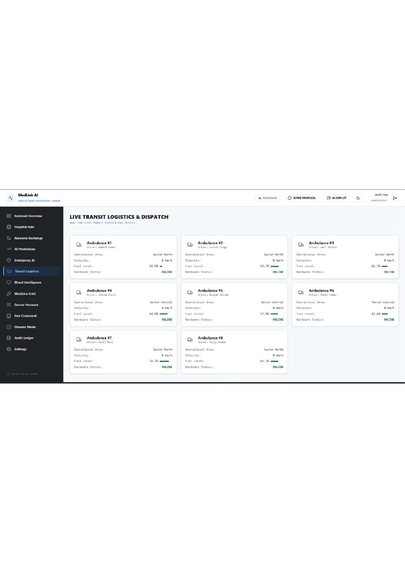The height and width of the screenshot is (573, 405).
Task: Click the MedLink AI logo icon
Action: (x=10, y=198)
